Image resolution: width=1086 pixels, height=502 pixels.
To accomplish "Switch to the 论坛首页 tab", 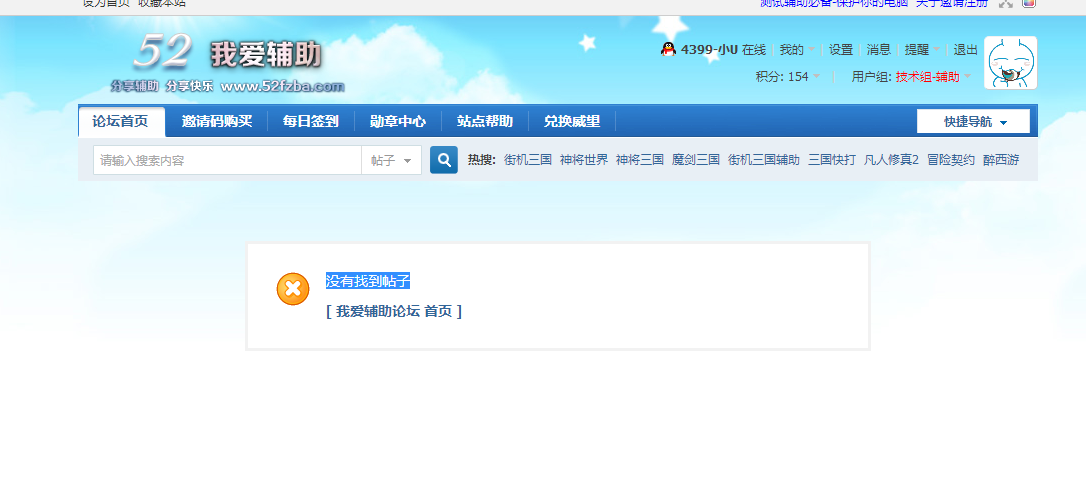I will pyautogui.click(x=121, y=122).
